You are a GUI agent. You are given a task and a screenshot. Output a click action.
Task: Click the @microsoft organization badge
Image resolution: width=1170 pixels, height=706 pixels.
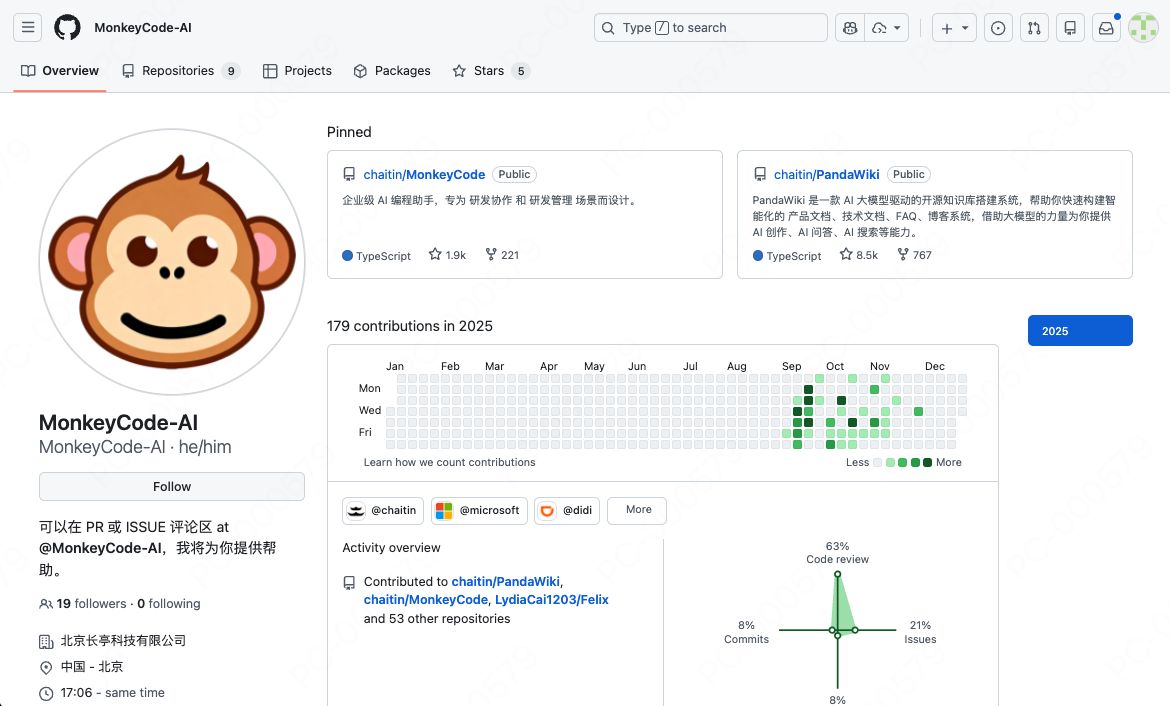pyautogui.click(x=478, y=510)
